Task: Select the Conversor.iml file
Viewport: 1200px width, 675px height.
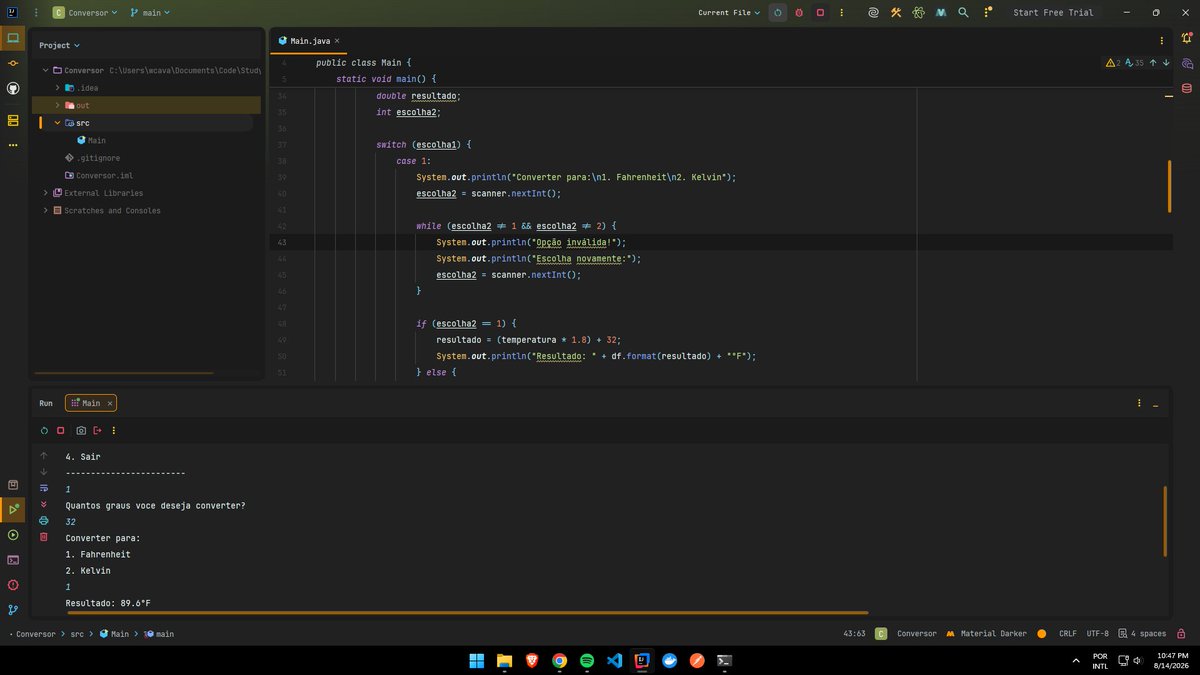Action: [97, 175]
